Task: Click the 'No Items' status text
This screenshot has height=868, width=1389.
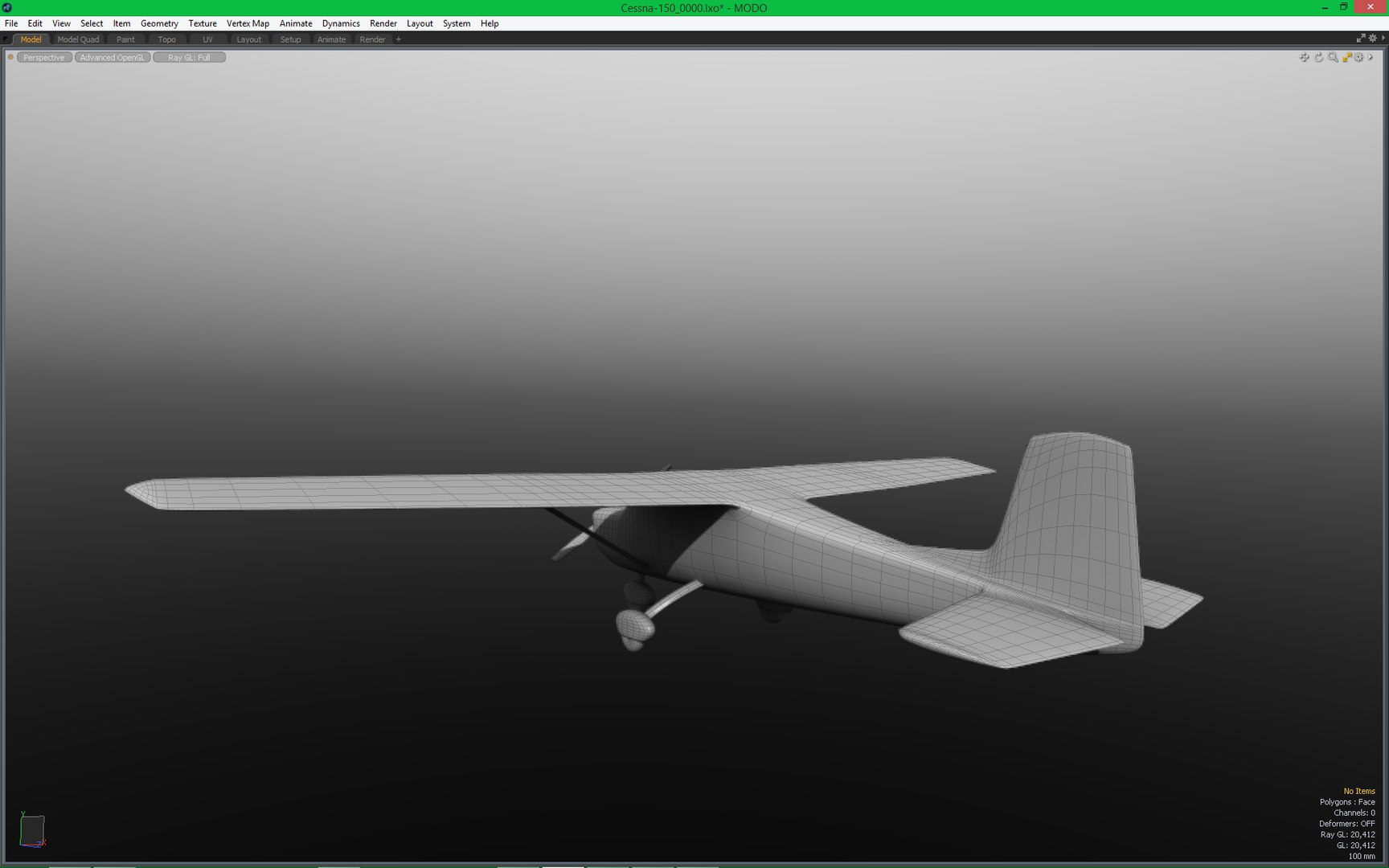Action: 1359,791
